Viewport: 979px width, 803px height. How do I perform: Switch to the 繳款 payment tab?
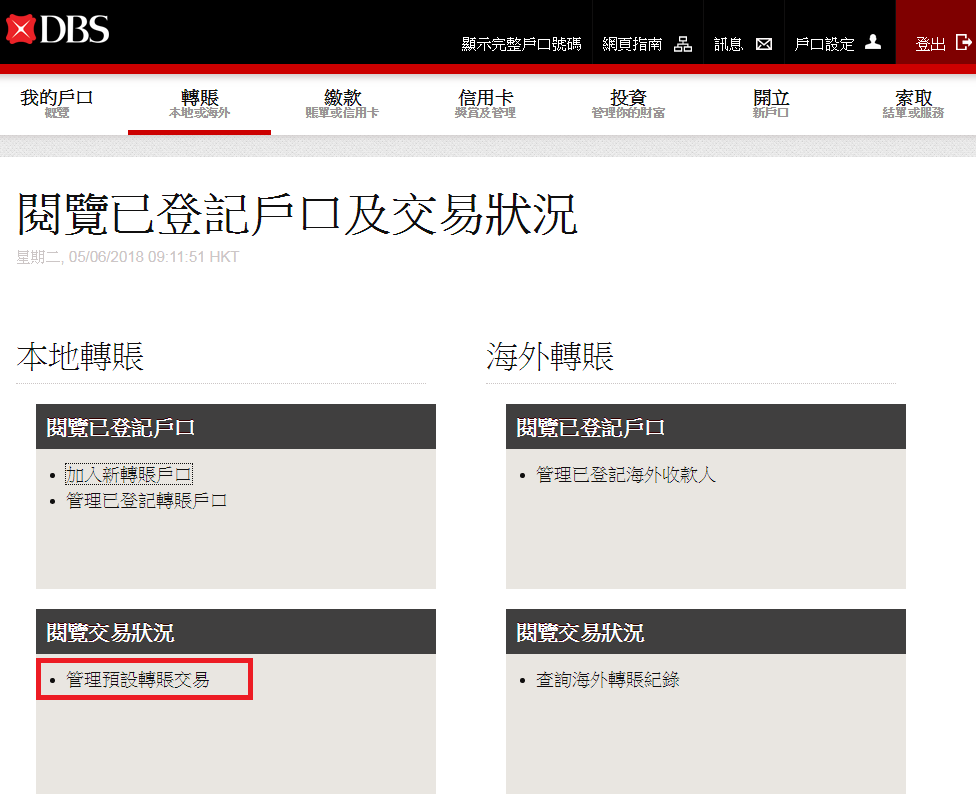pyautogui.click(x=342, y=103)
